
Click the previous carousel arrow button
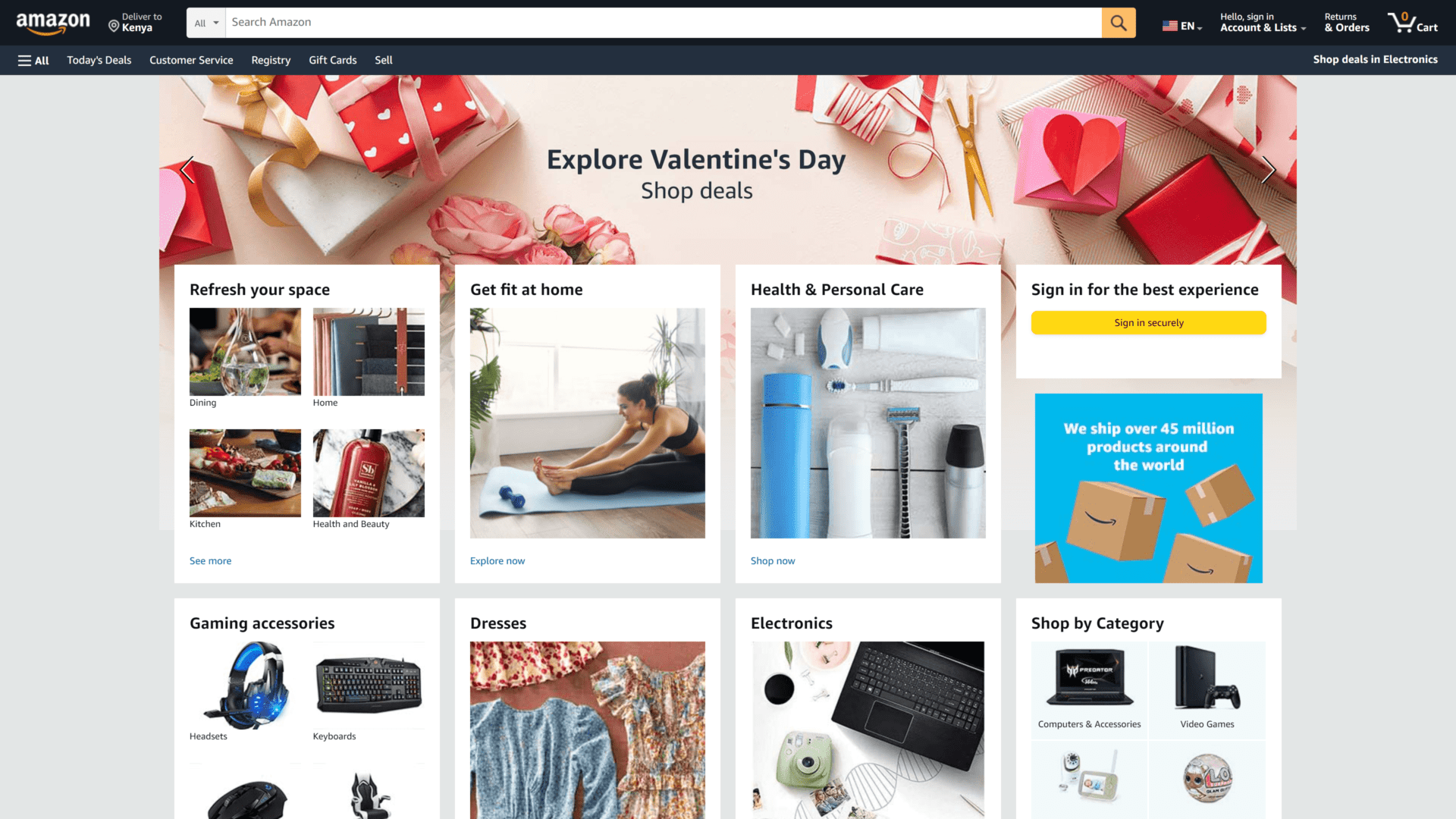click(189, 171)
